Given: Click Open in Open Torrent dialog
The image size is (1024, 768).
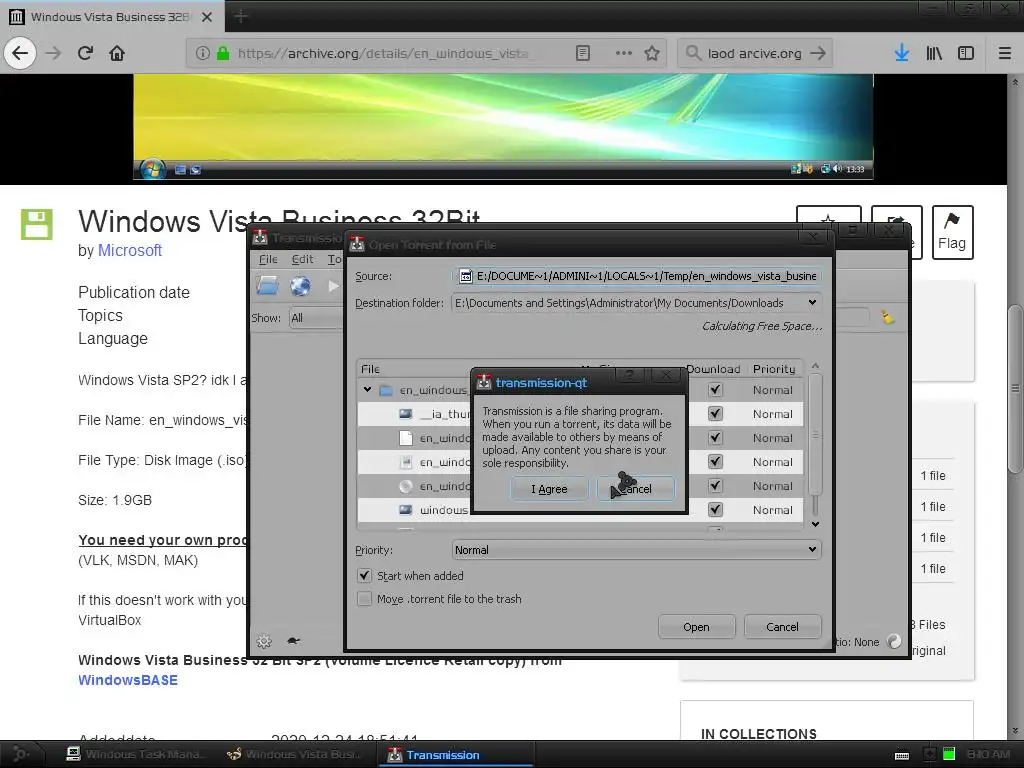Looking at the screenshot, I should click(696, 627).
